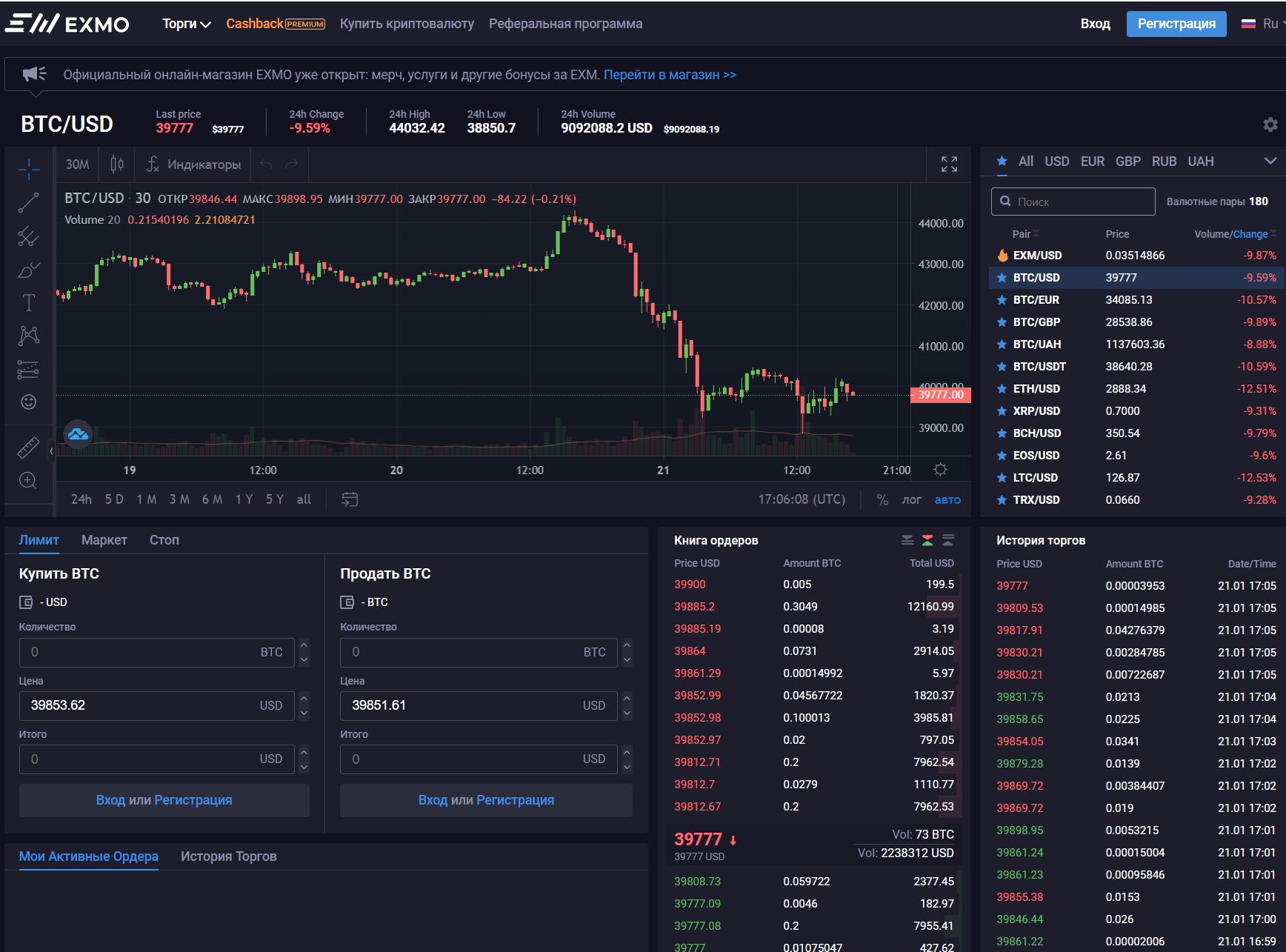The height and width of the screenshot is (952, 1286).
Task: Toggle favorite star for LTC/USD
Action: coord(1002,478)
